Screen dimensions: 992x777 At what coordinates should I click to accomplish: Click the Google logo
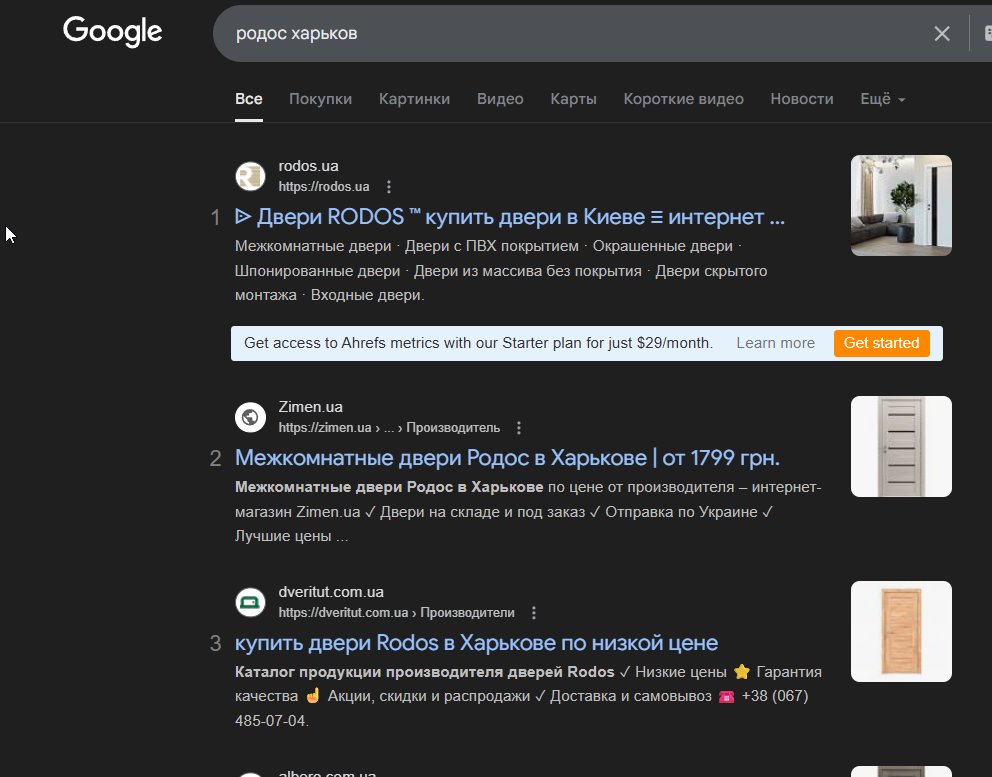(113, 32)
